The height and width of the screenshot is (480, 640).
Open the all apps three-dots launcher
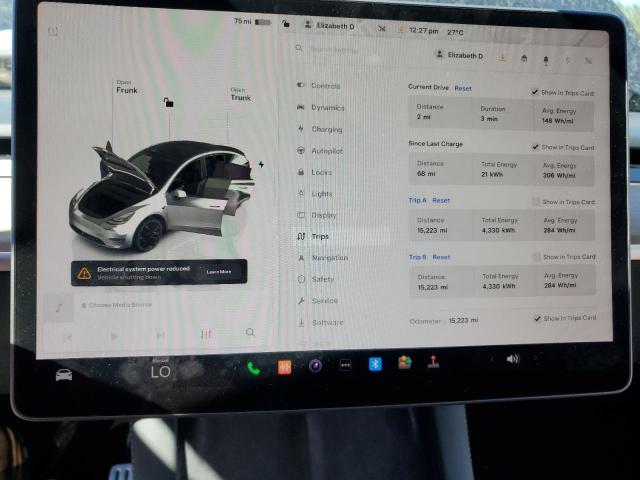(345, 365)
